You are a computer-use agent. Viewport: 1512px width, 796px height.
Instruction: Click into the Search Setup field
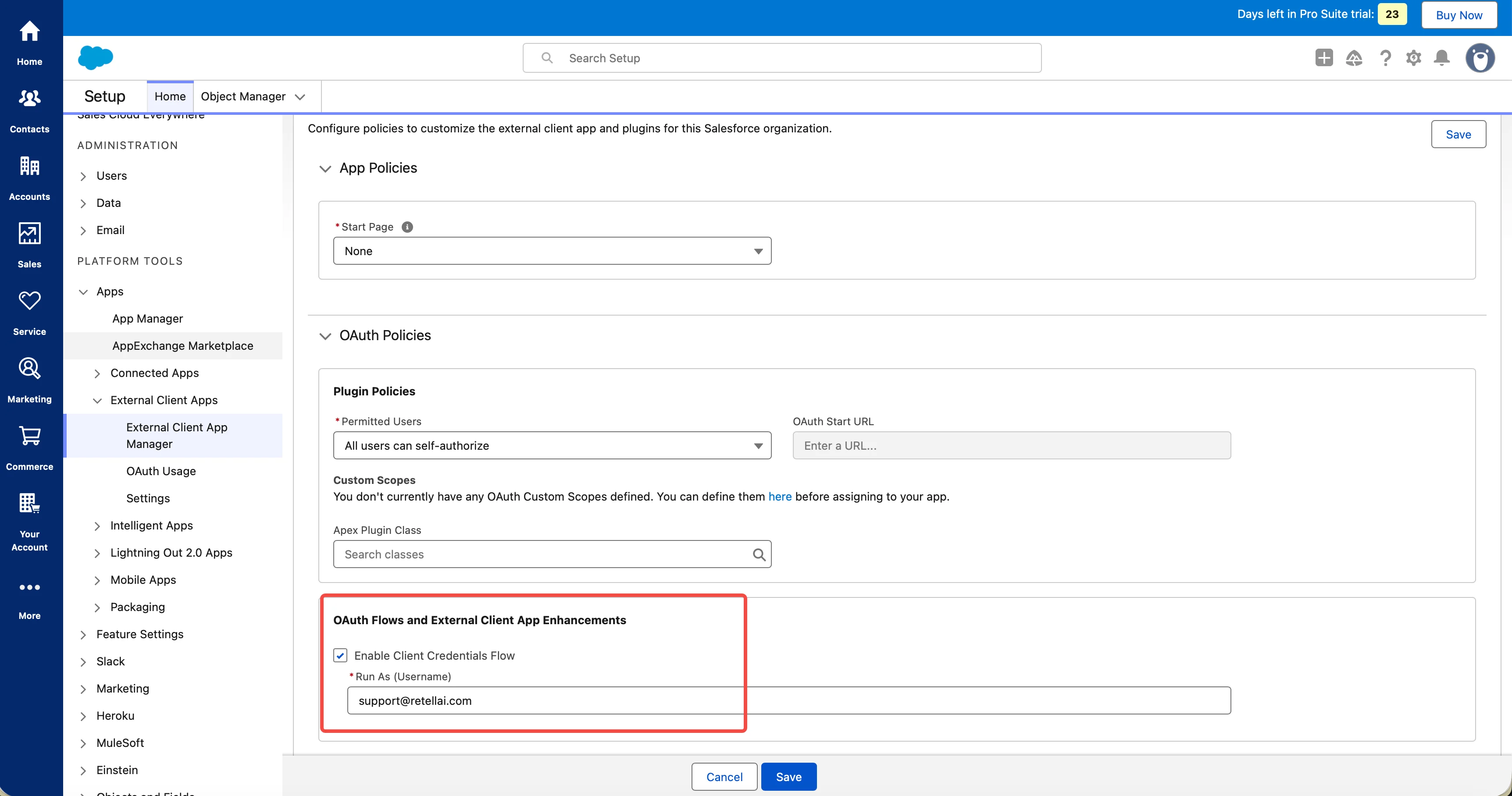[782, 57]
